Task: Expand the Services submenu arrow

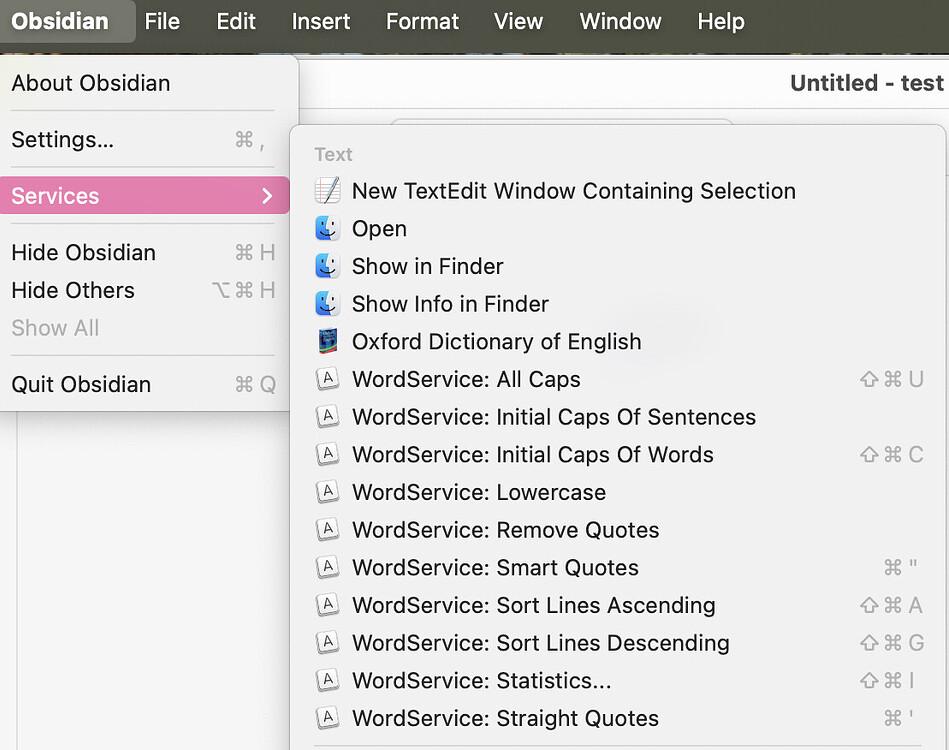Action: 267,196
